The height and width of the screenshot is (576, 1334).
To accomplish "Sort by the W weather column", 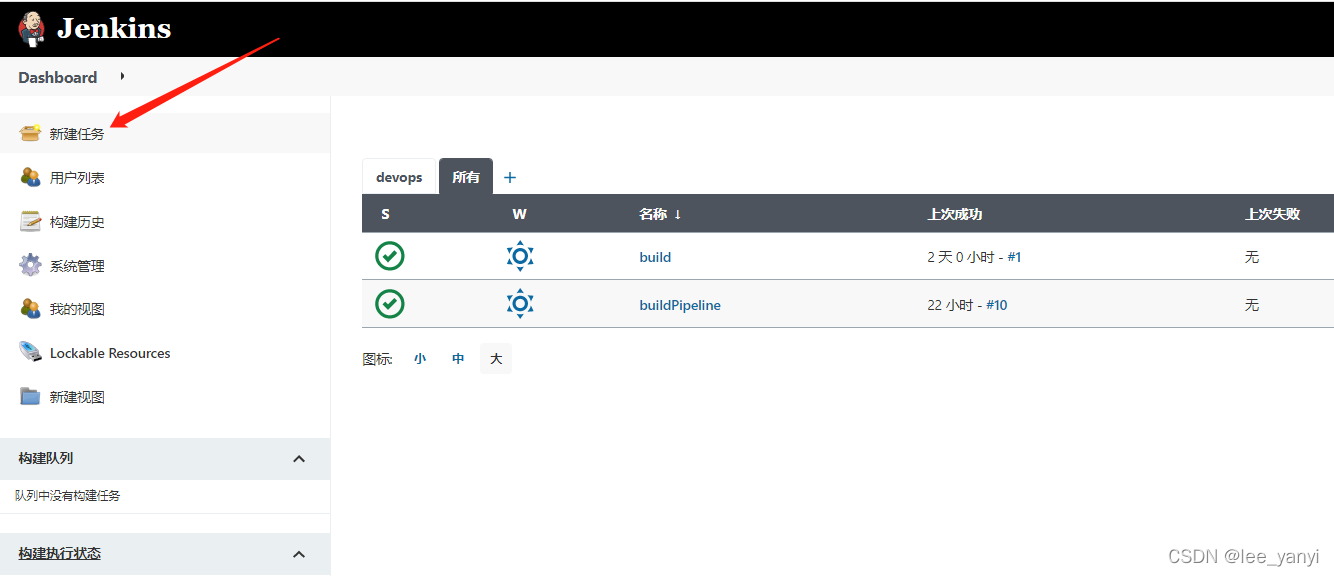I will (519, 214).
